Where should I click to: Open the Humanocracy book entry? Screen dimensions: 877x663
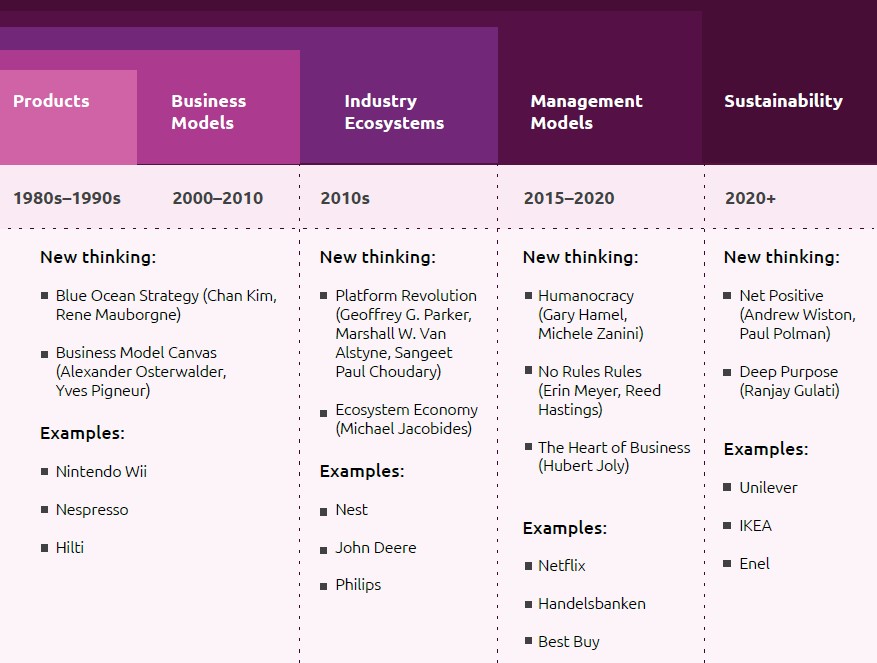click(590, 314)
